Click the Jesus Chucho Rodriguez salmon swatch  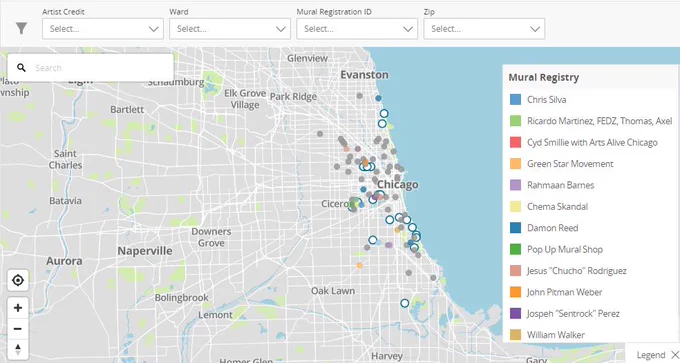click(515, 271)
